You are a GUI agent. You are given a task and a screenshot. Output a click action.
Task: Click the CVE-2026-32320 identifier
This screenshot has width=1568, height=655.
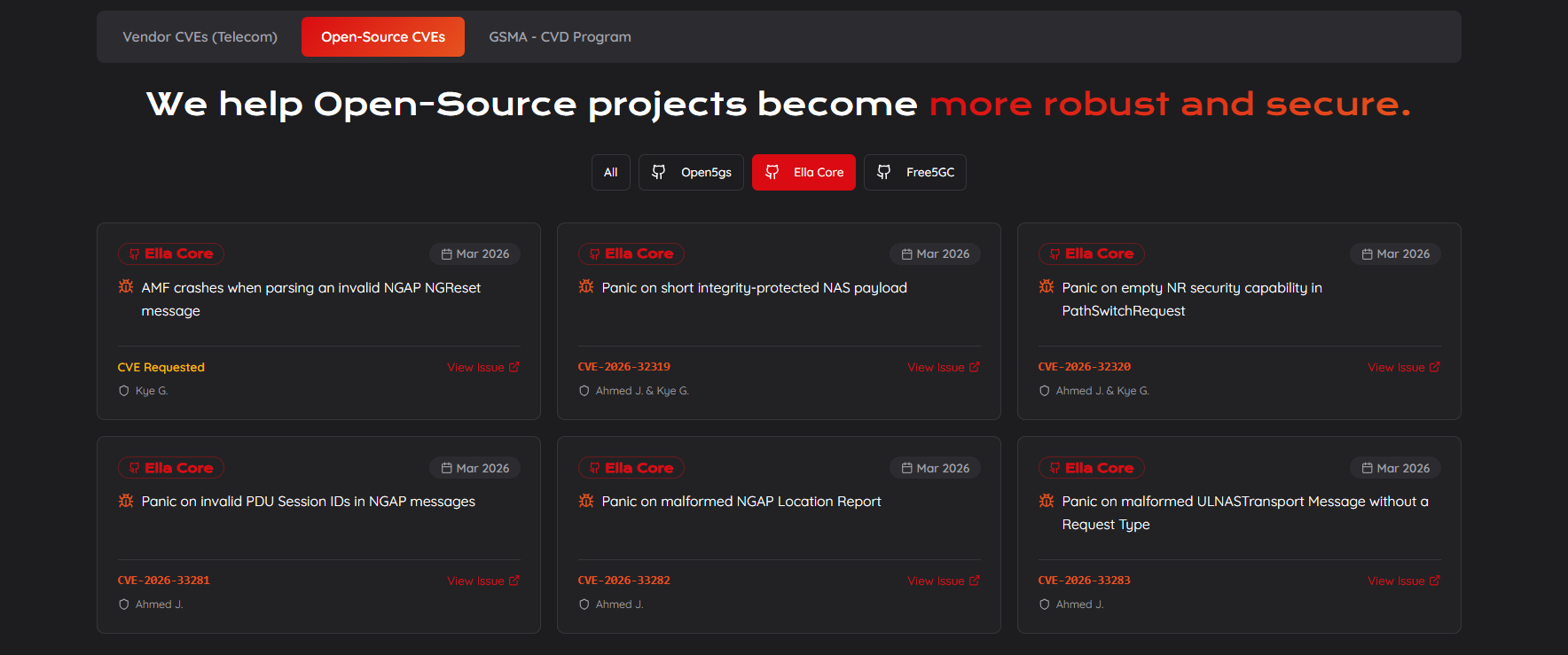pos(1085,367)
